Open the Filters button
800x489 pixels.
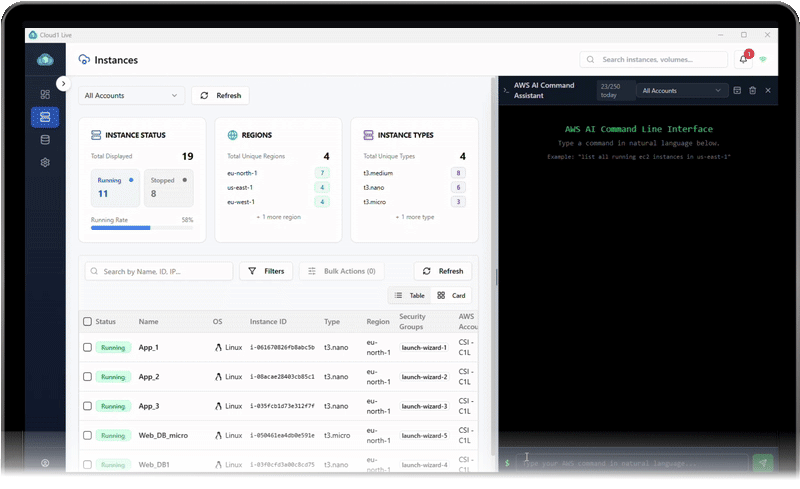266,272
